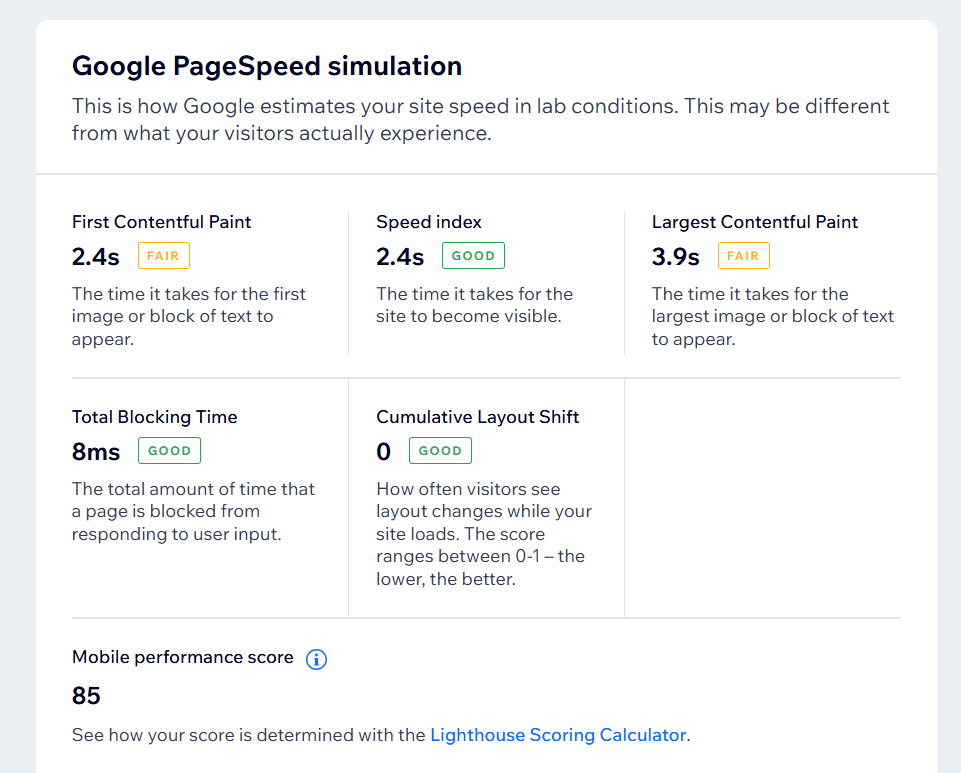This screenshot has height=773, width=961.
Task: Click the 2.4s First Contentful Paint value
Action: point(96,257)
